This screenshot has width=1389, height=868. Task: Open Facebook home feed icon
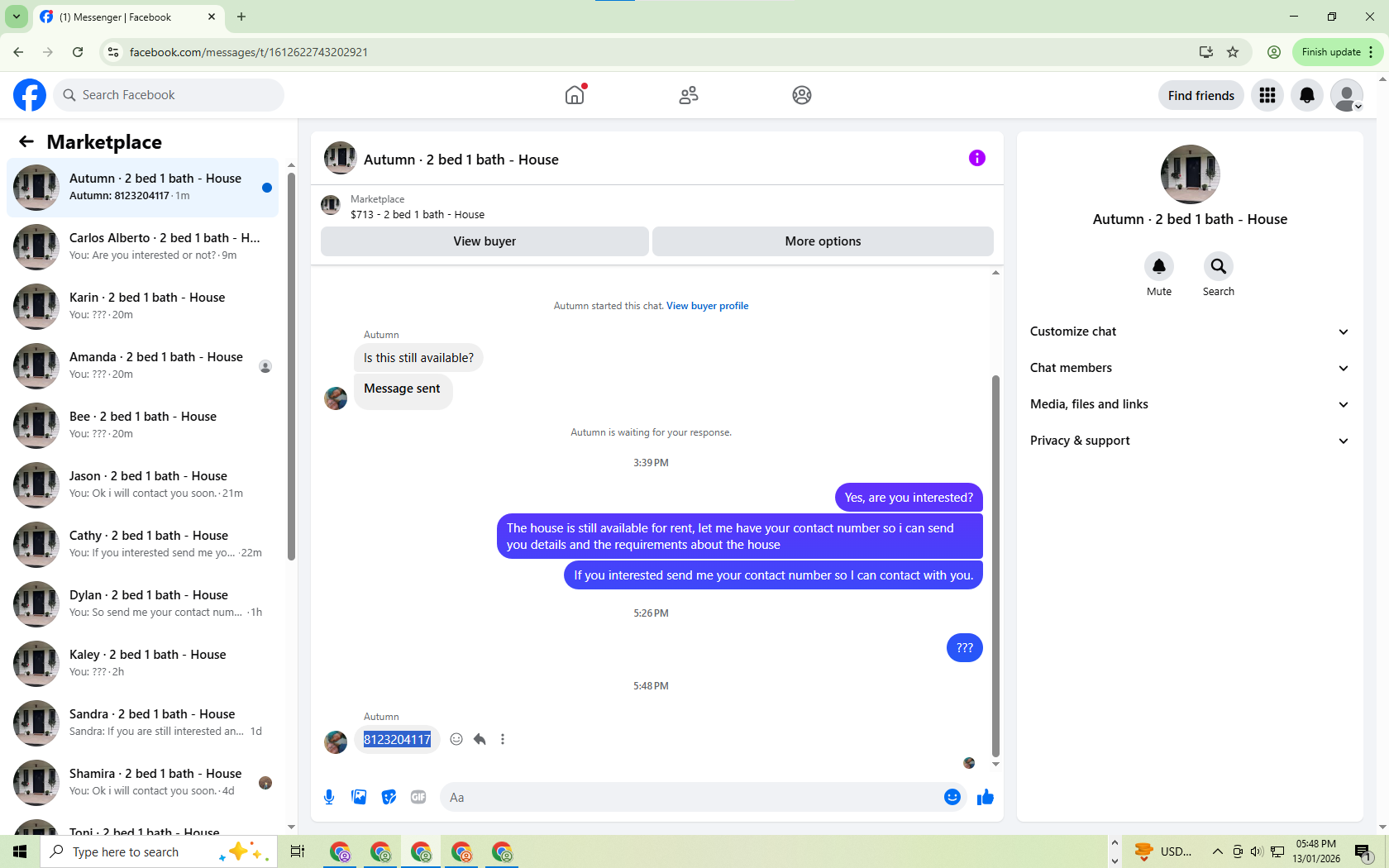[x=575, y=95]
